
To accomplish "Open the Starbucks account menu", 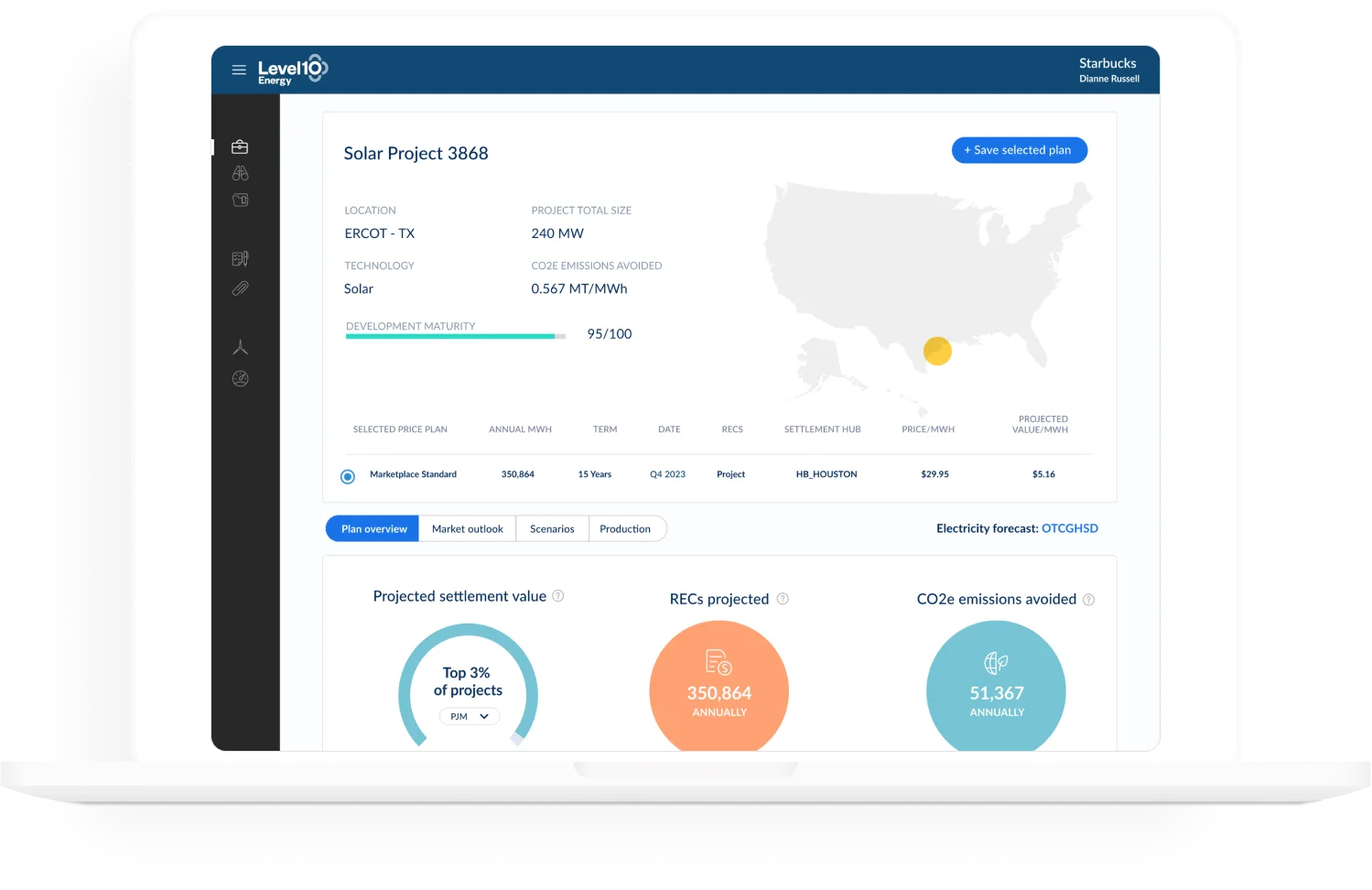I will click(x=1107, y=63).
